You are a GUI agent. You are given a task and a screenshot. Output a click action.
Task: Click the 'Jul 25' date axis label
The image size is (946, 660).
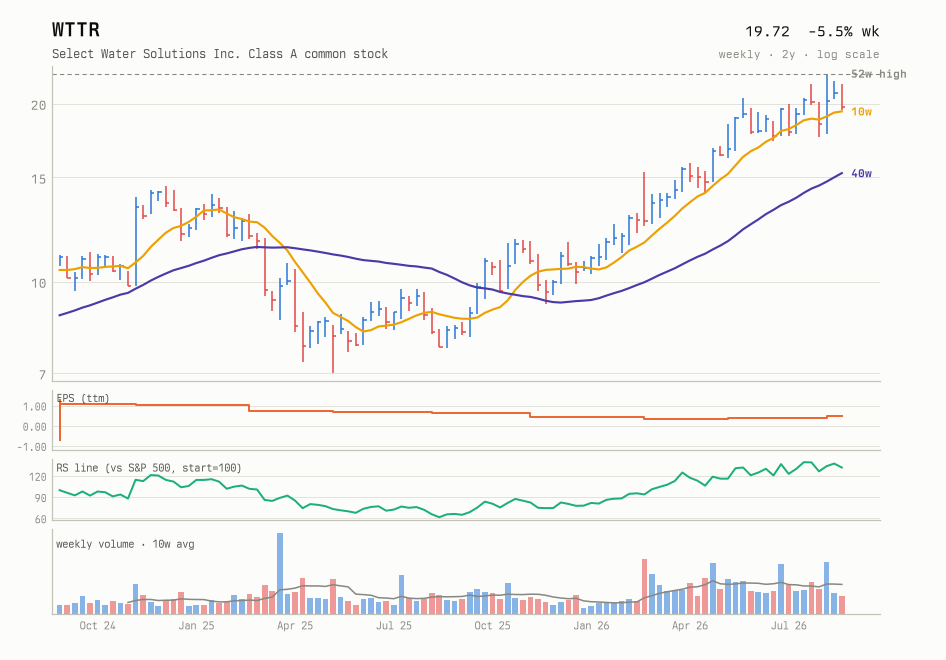tap(394, 626)
